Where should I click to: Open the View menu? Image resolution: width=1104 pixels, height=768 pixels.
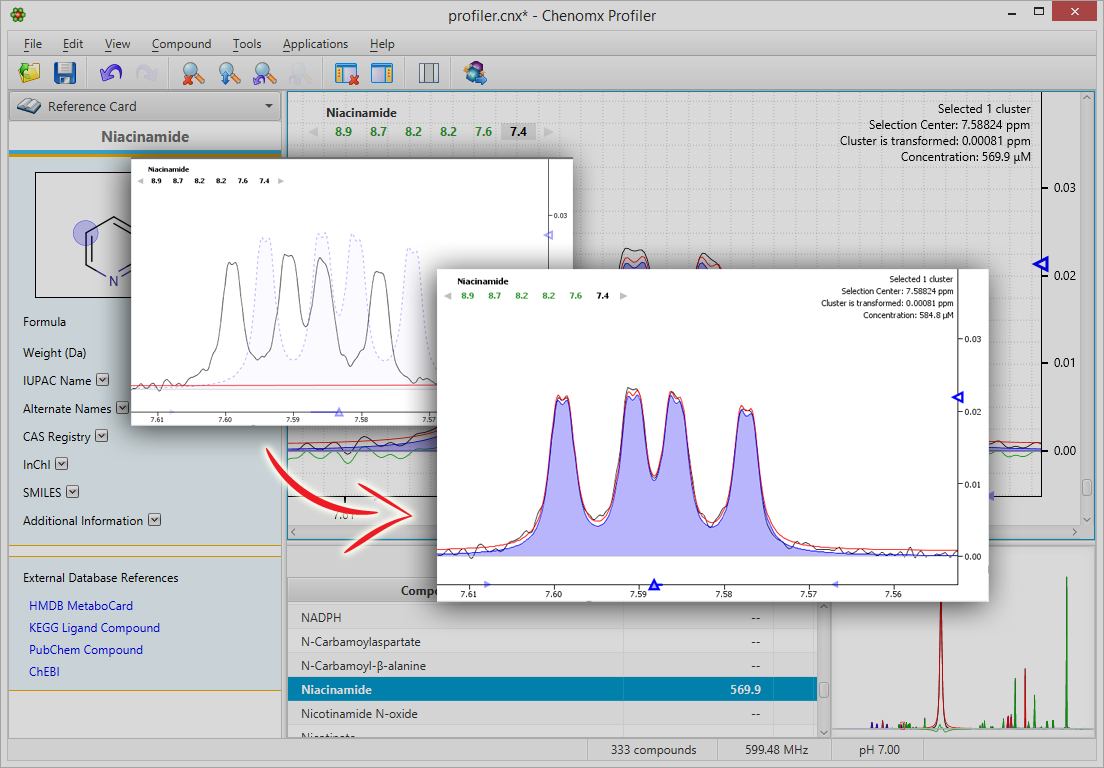(x=117, y=44)
